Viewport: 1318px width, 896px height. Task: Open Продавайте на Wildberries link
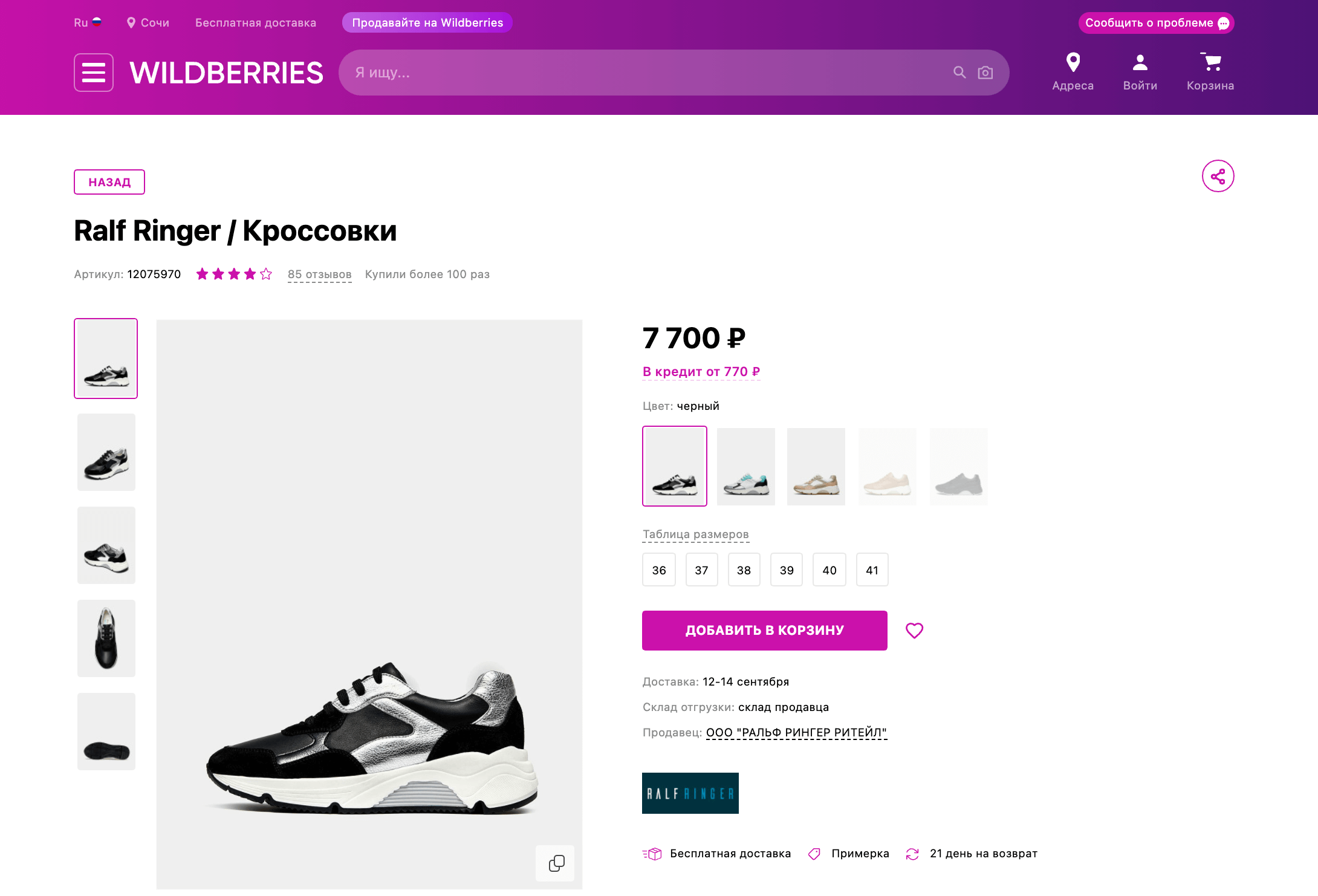coord(427,23)
